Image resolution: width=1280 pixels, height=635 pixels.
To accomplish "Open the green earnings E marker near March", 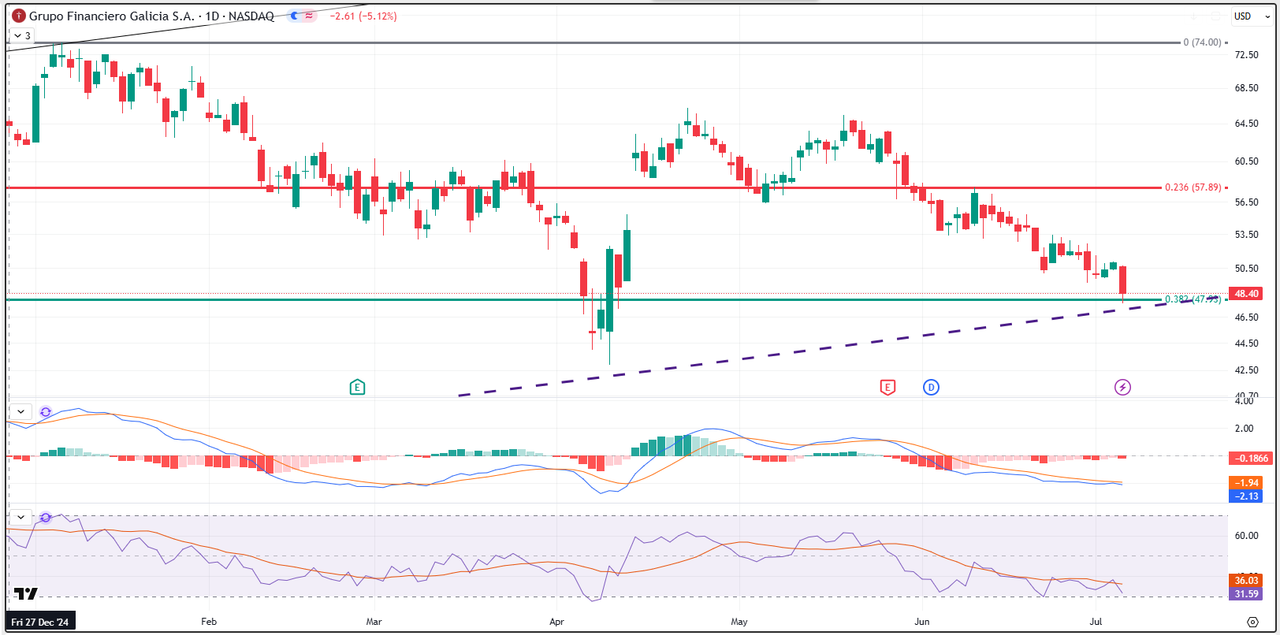I will [357, 386].
